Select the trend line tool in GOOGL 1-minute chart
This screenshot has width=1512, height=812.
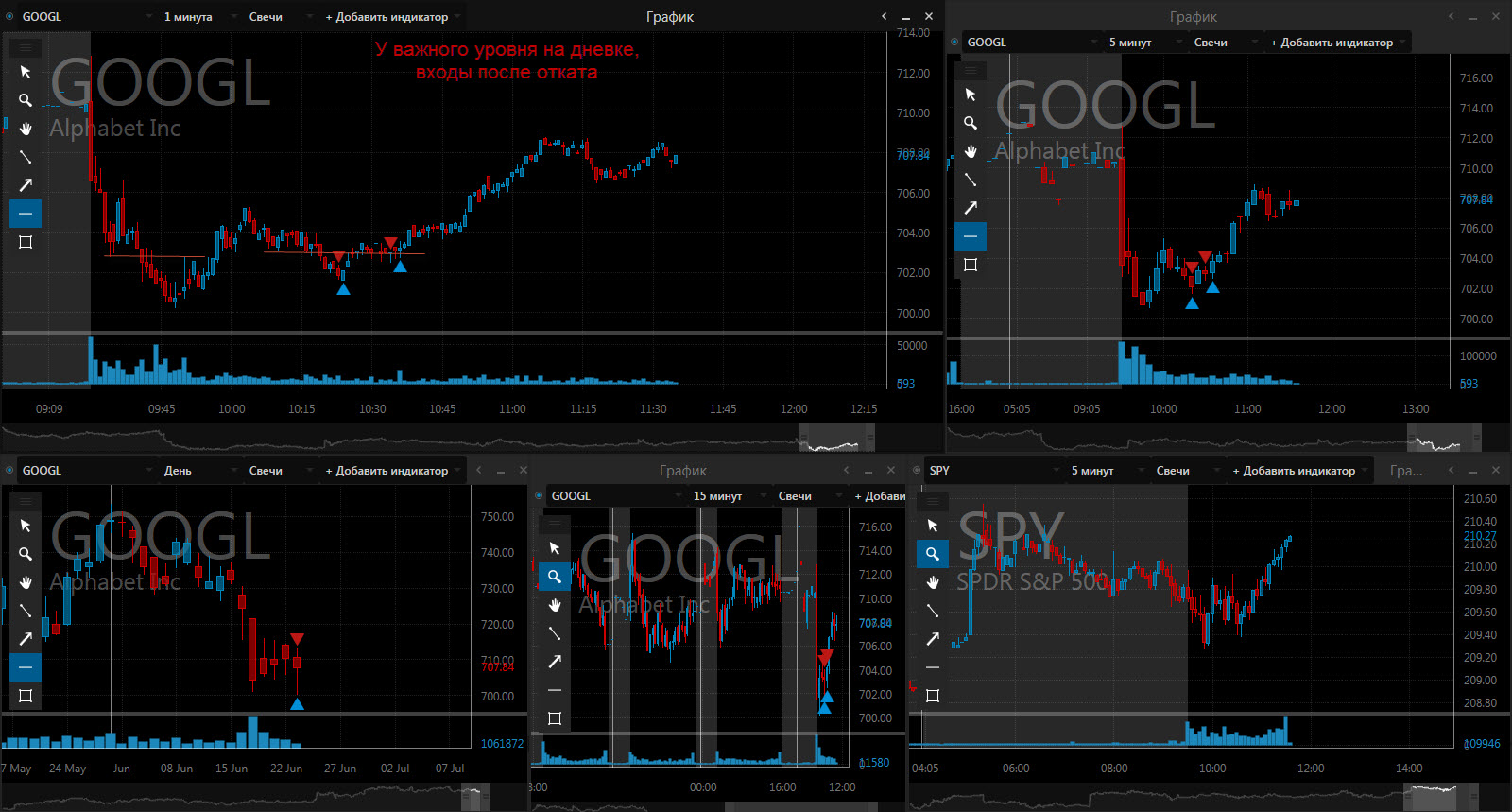pyautogui.click(x=26, y=157)
